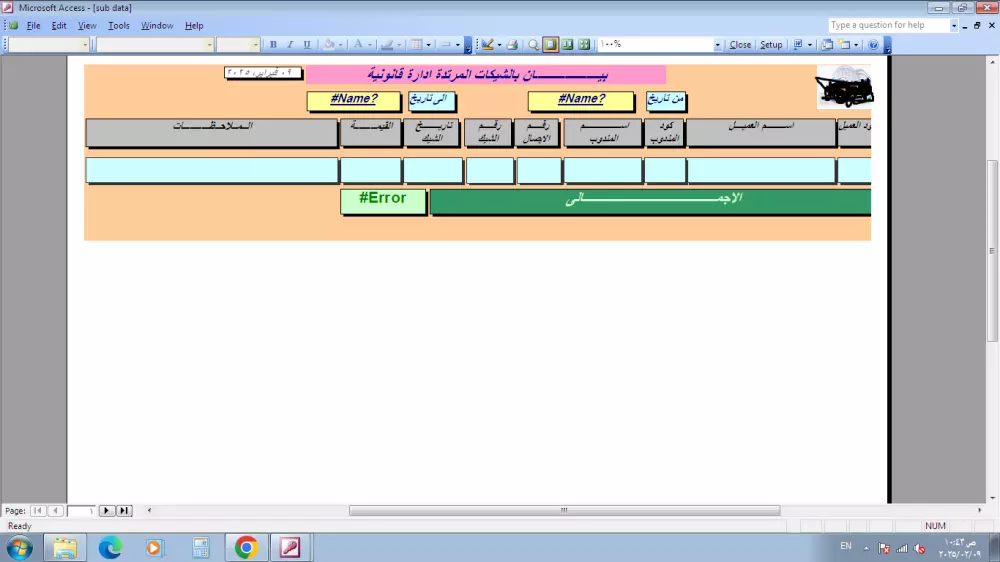This screenshot has height=562, width=1000.
Task: Click the logo image at report top right
Action: point(843,87)
